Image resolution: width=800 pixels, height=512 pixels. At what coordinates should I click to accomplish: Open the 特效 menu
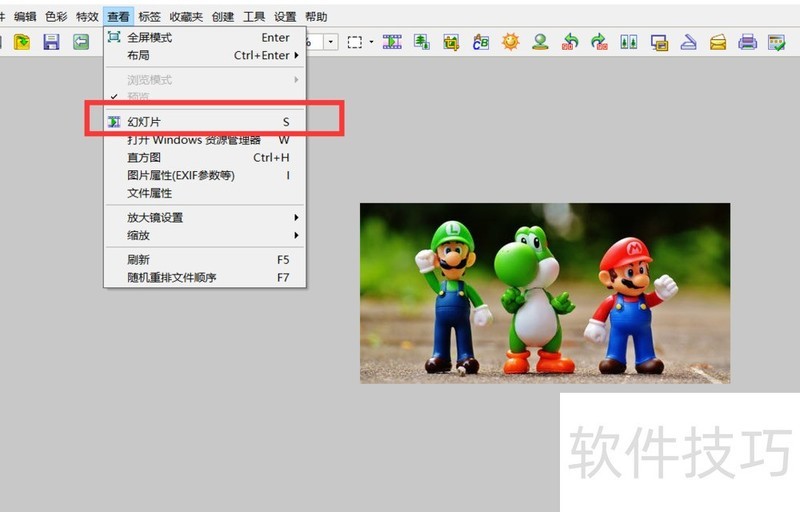coord(87,17)
